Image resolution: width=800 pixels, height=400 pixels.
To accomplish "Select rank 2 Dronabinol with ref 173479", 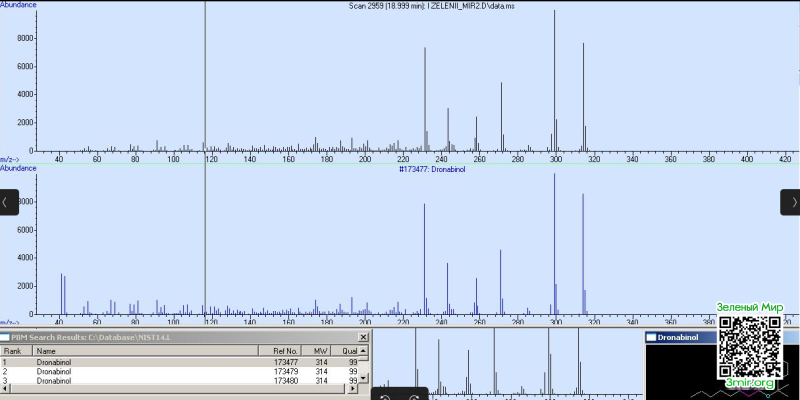I will pyautogui.click(x=179, y=371).
